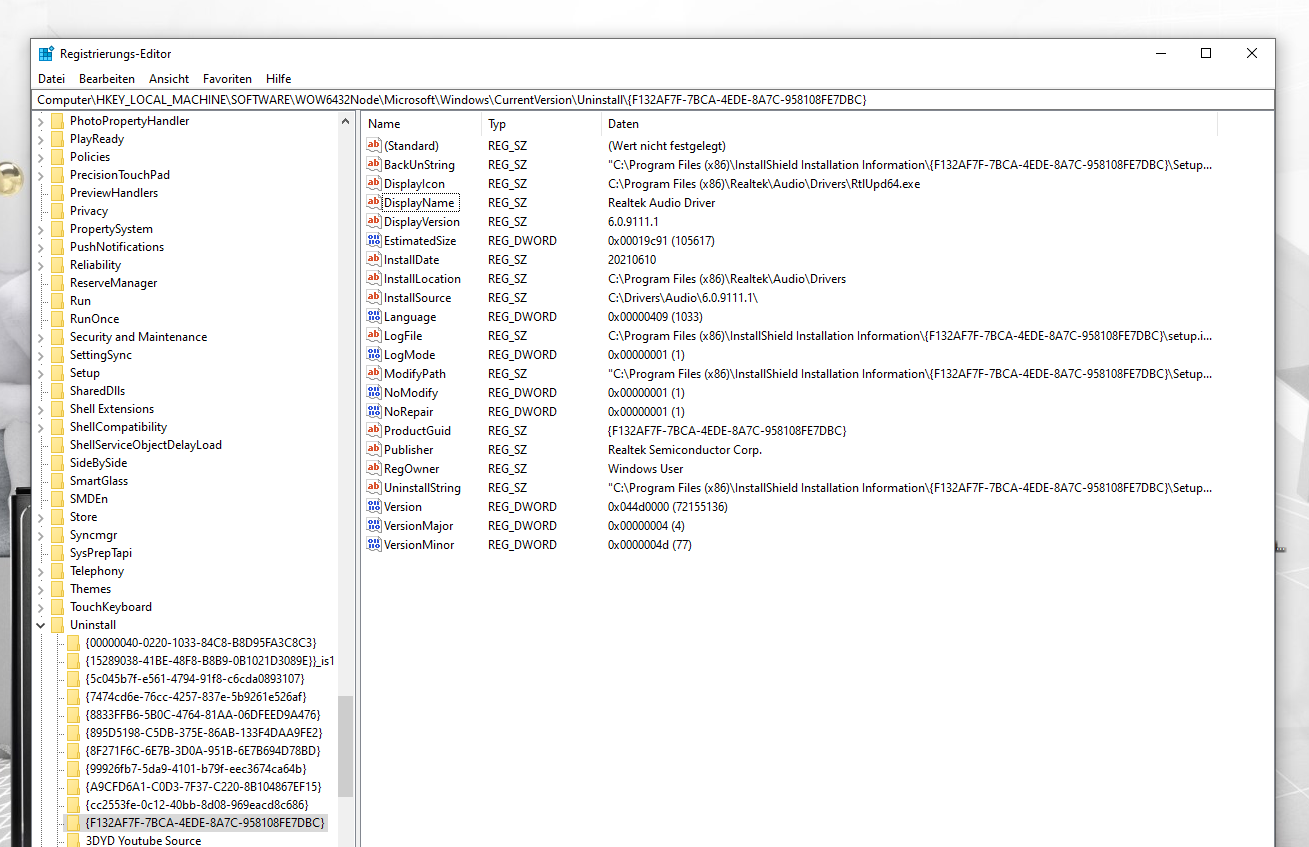This screenshot has height=847, width=1309.
Task: Click the Language DWORD icon
Action: (x=374, y=316)
